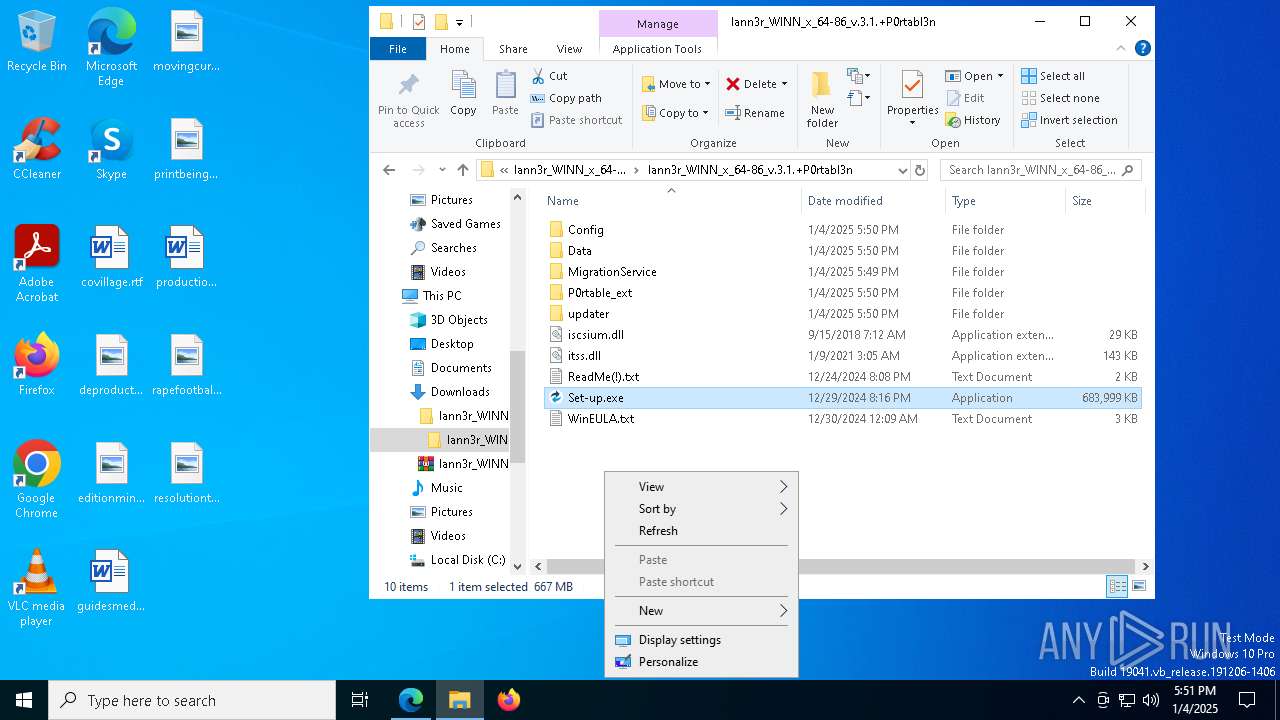Click Copy path in Clipboard group
Viewport: 1280px width, 720px height.
point(566,98)
